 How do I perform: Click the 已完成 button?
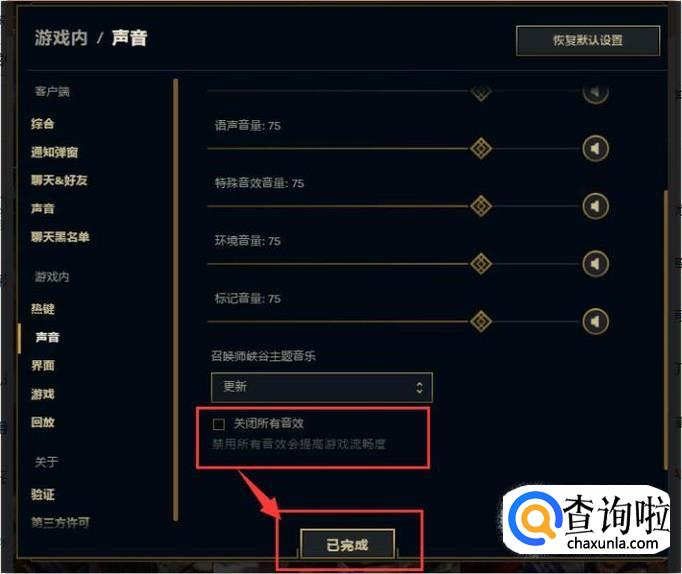click(348, 544)
